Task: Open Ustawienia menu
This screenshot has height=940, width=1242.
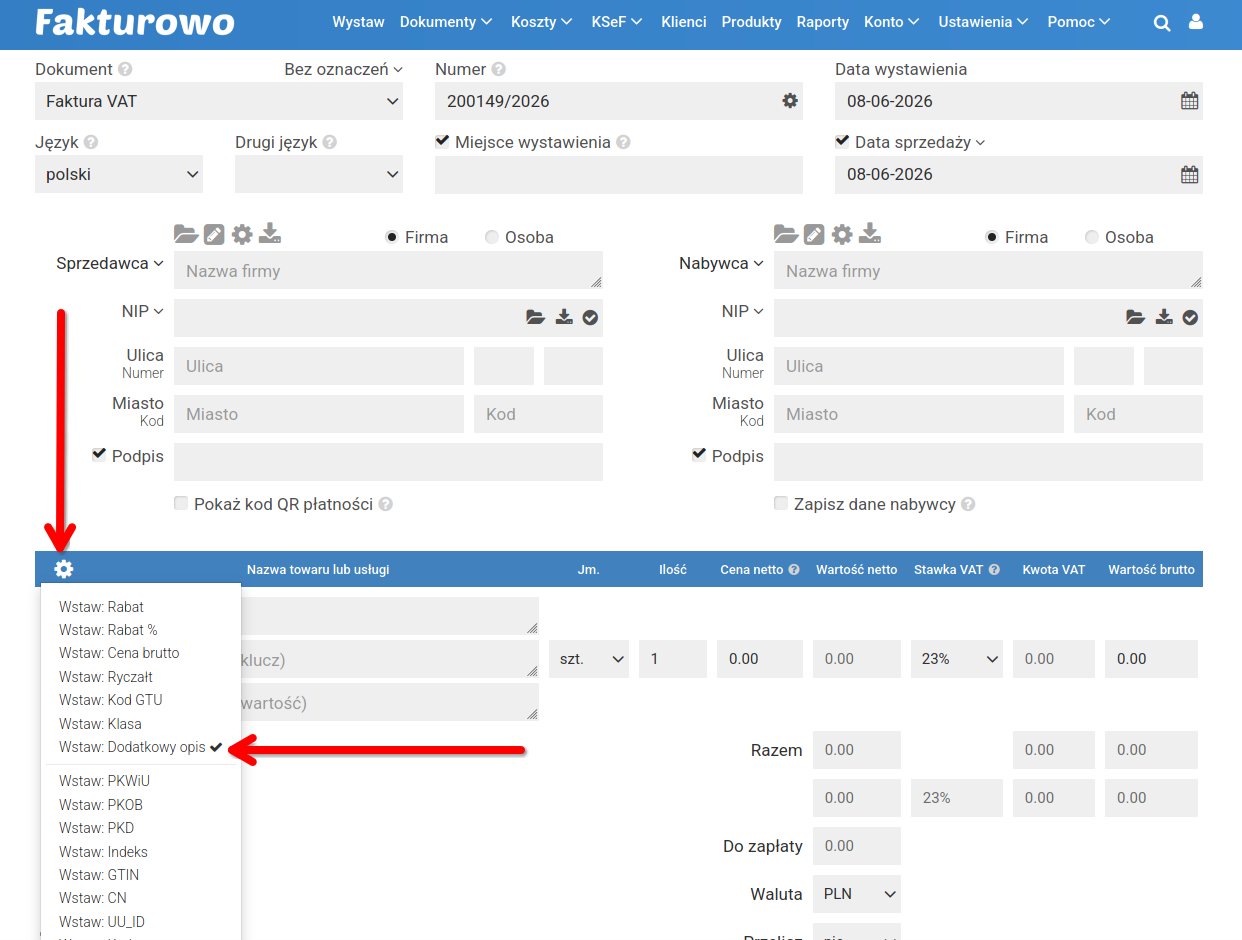Action: (x=985, y=22)
